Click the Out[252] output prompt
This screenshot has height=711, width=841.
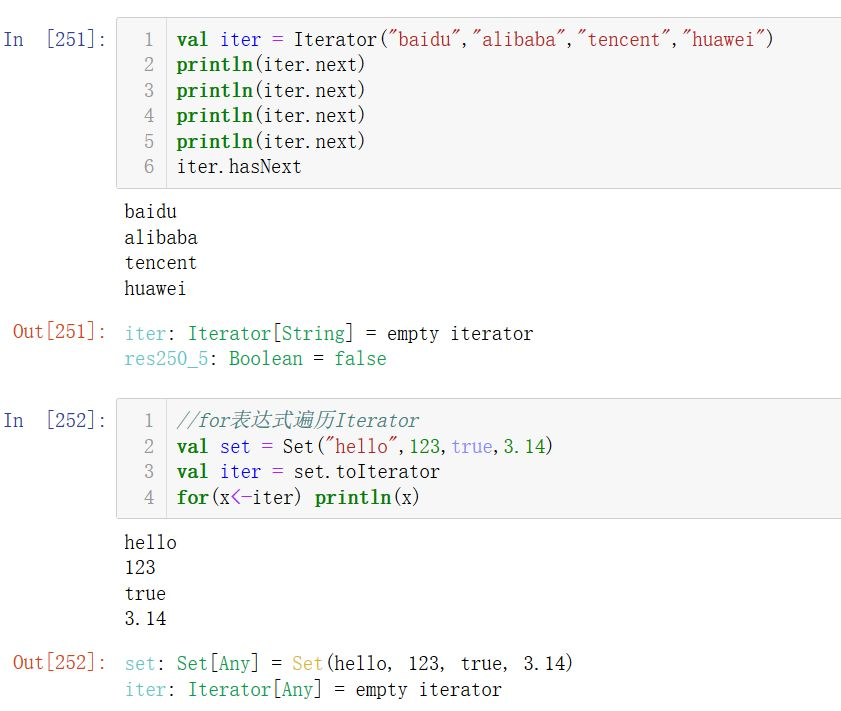[x=58, y=663]
